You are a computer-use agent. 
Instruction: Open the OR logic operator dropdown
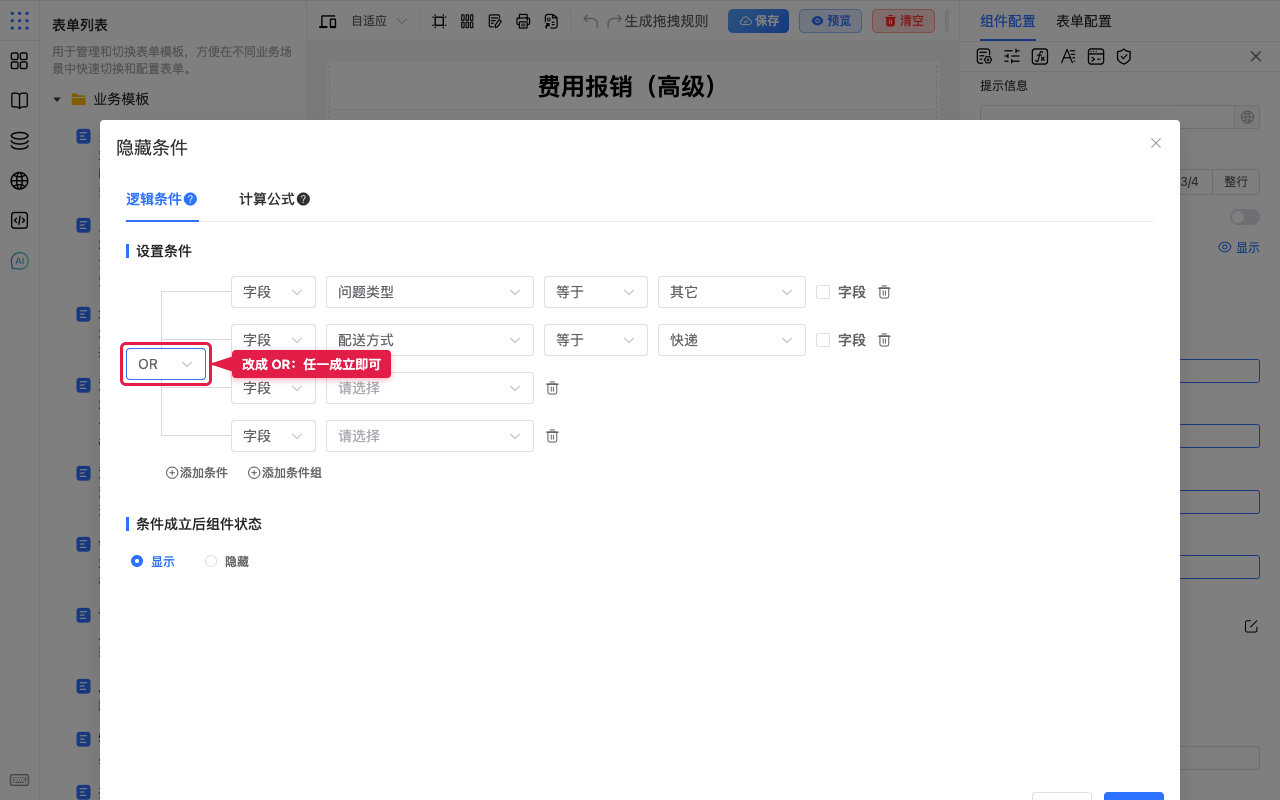pyautogui.click(x=166, y=364)
